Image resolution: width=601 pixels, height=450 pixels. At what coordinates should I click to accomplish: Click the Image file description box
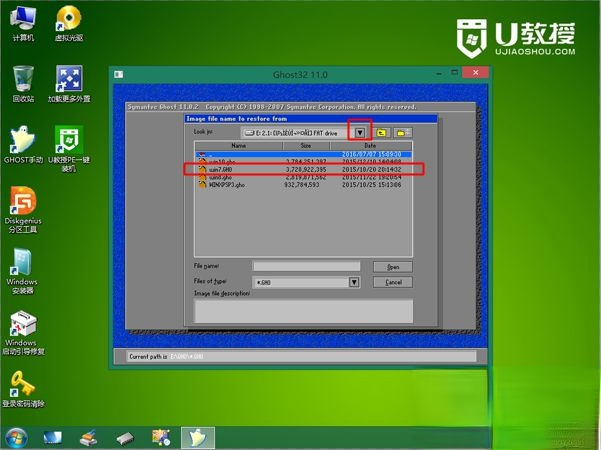(x=304, y=311)
